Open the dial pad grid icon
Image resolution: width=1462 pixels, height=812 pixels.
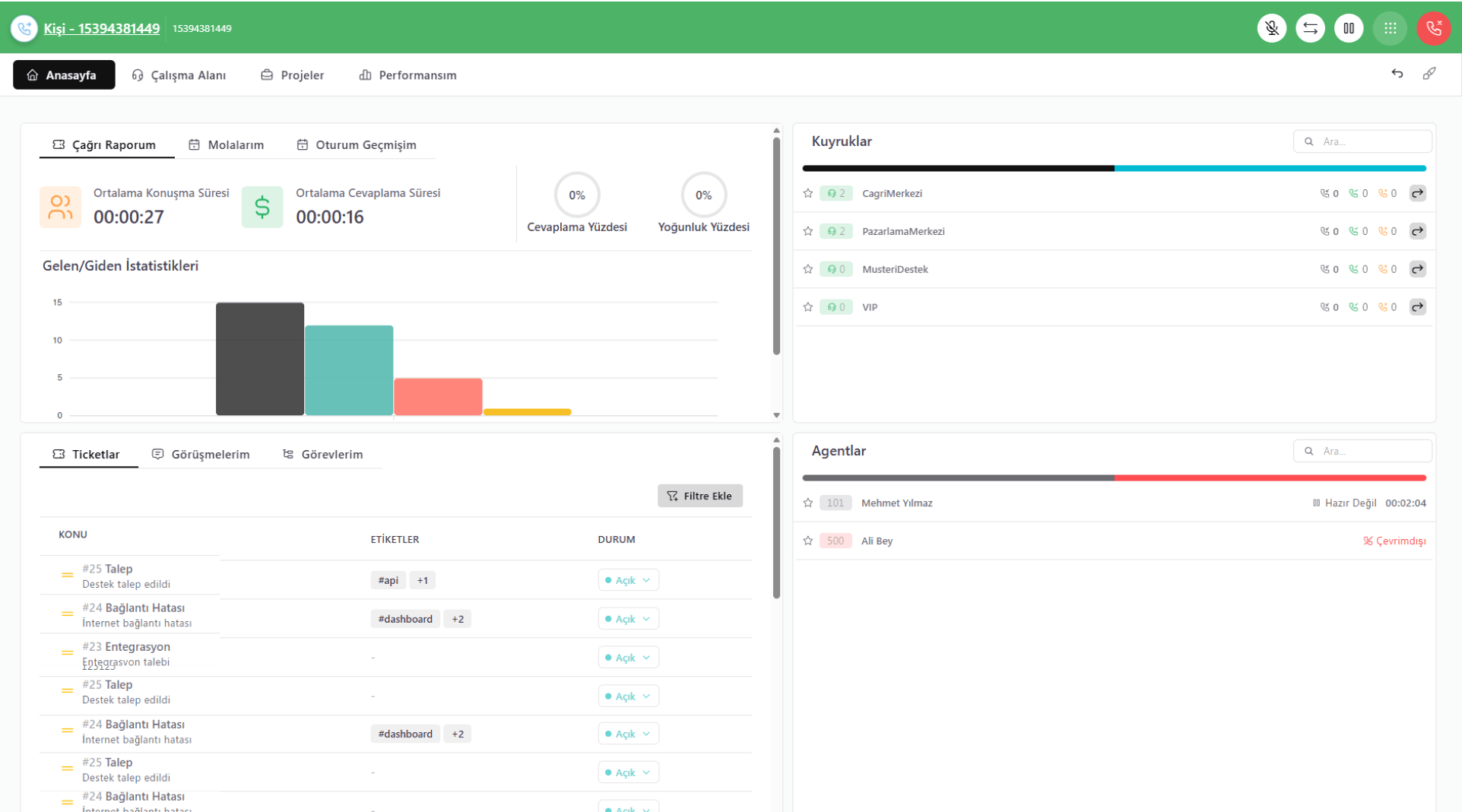[x=1390, y=28]
